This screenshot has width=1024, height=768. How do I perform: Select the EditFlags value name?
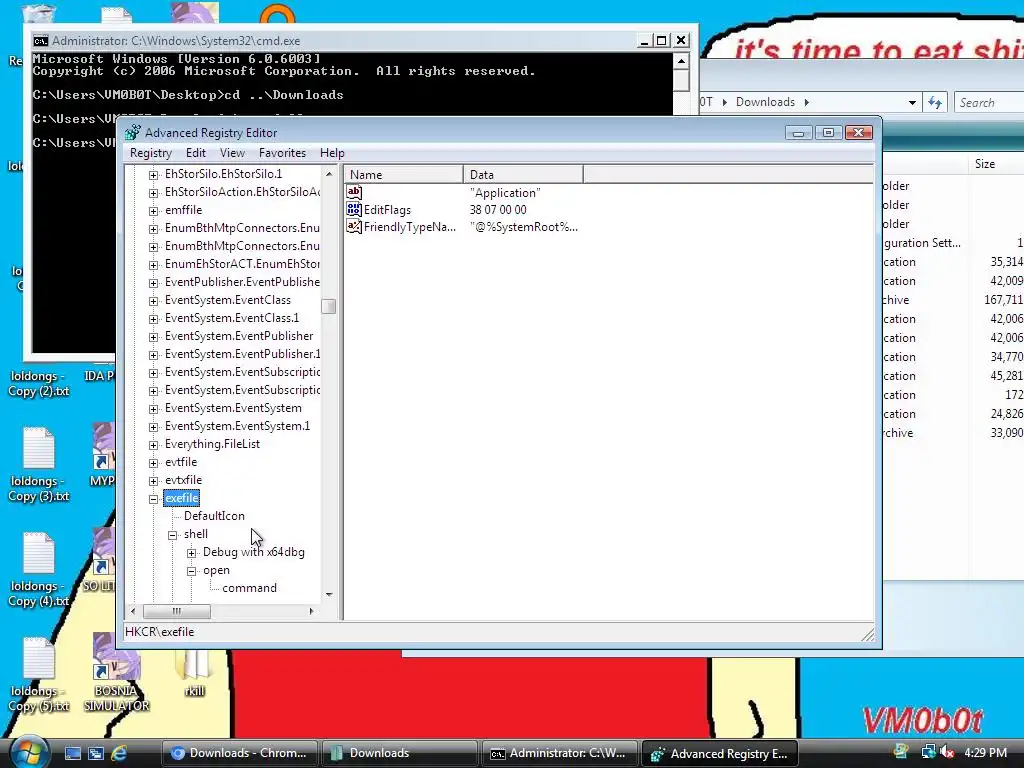387,210
